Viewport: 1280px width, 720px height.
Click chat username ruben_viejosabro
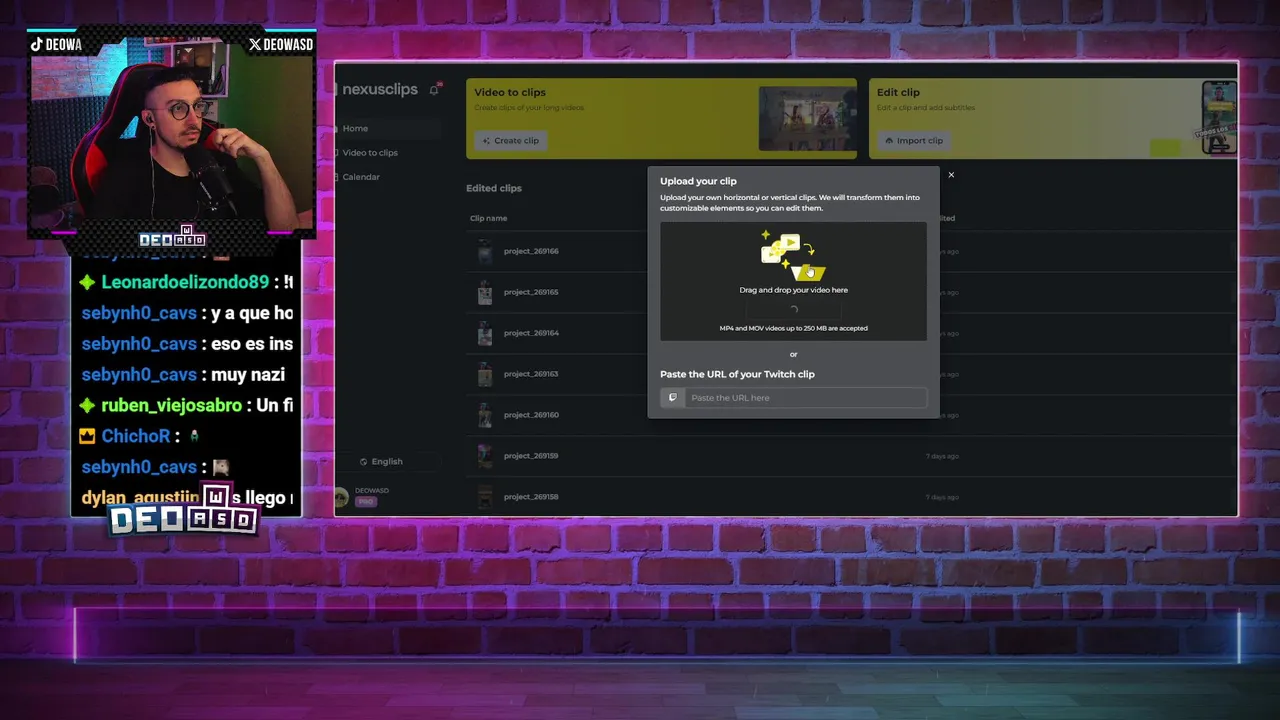pyautogui.click(x=171, y=406)
